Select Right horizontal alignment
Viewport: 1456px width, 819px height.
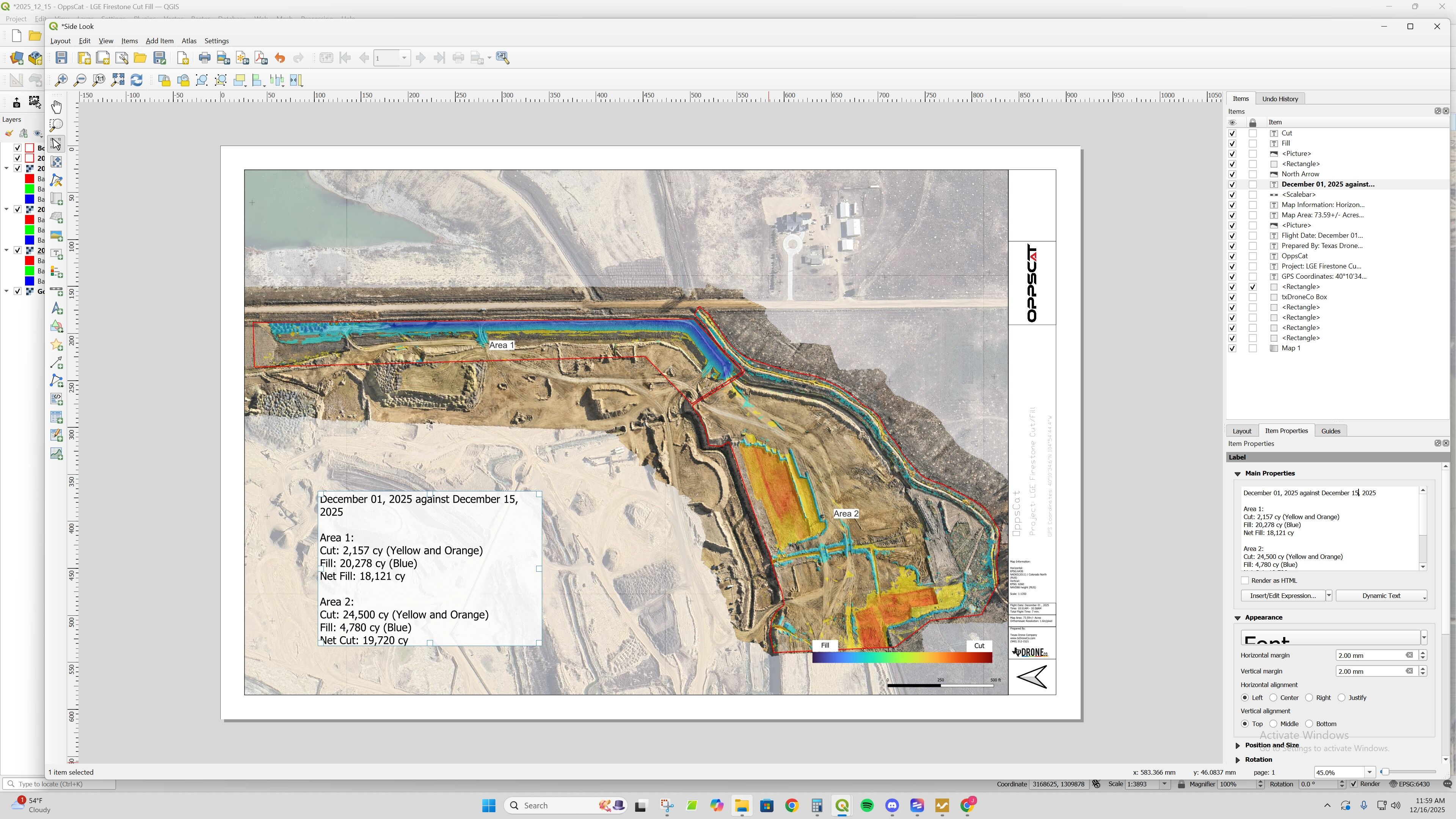tap(1309, 698)
